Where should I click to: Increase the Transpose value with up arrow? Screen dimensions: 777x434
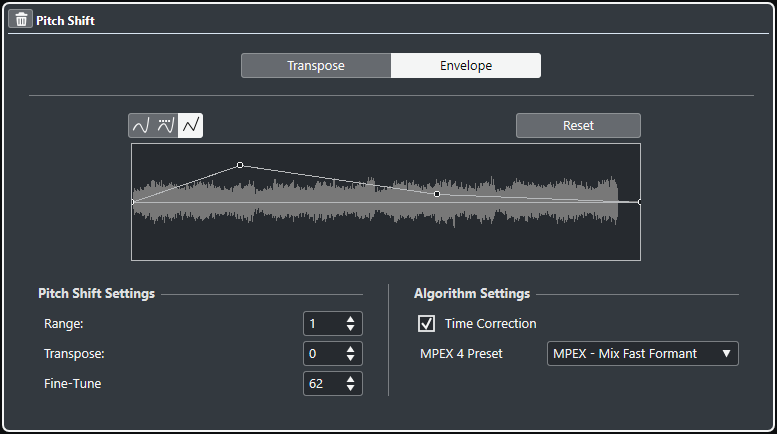350,349
